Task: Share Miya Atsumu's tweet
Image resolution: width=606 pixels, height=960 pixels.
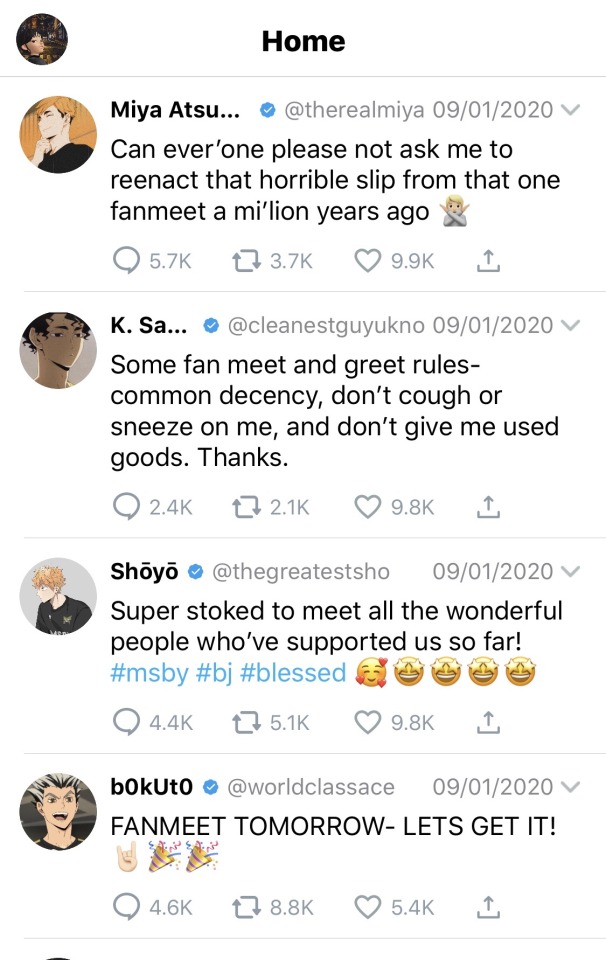Action: coord(487,261)
